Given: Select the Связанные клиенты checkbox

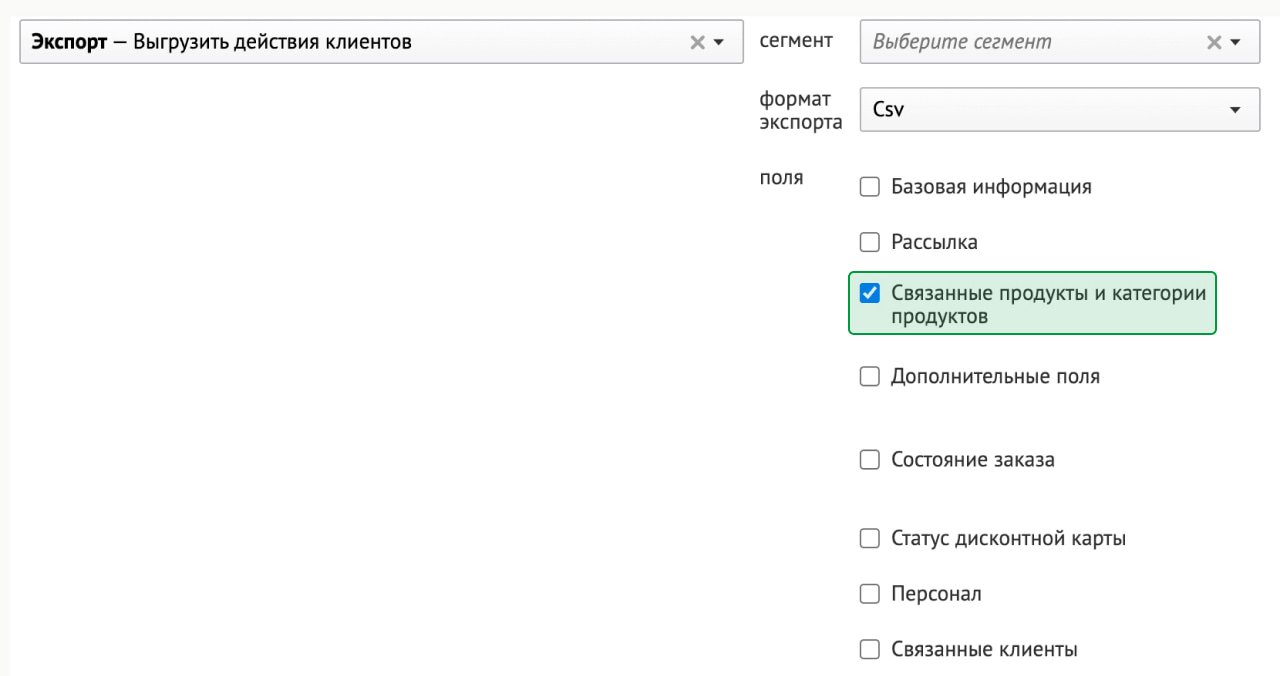Looking at the screenshot, I should coord(870,650).
